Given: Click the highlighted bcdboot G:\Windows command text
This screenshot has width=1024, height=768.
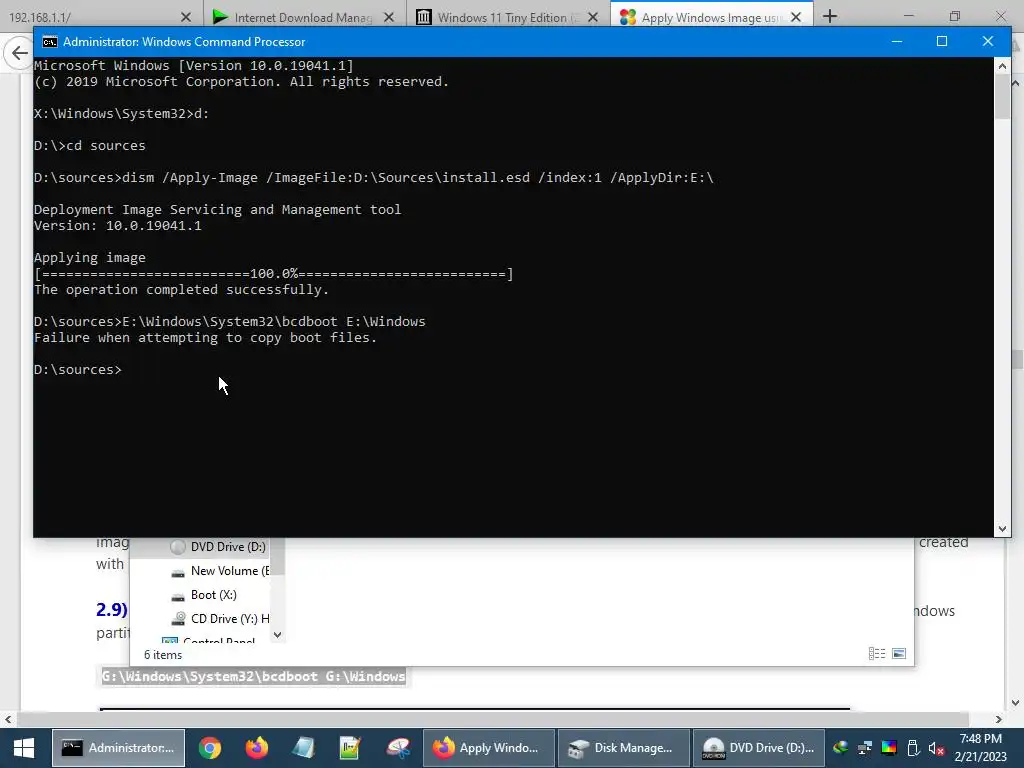Looking at the screenshot, I should 253,677.
